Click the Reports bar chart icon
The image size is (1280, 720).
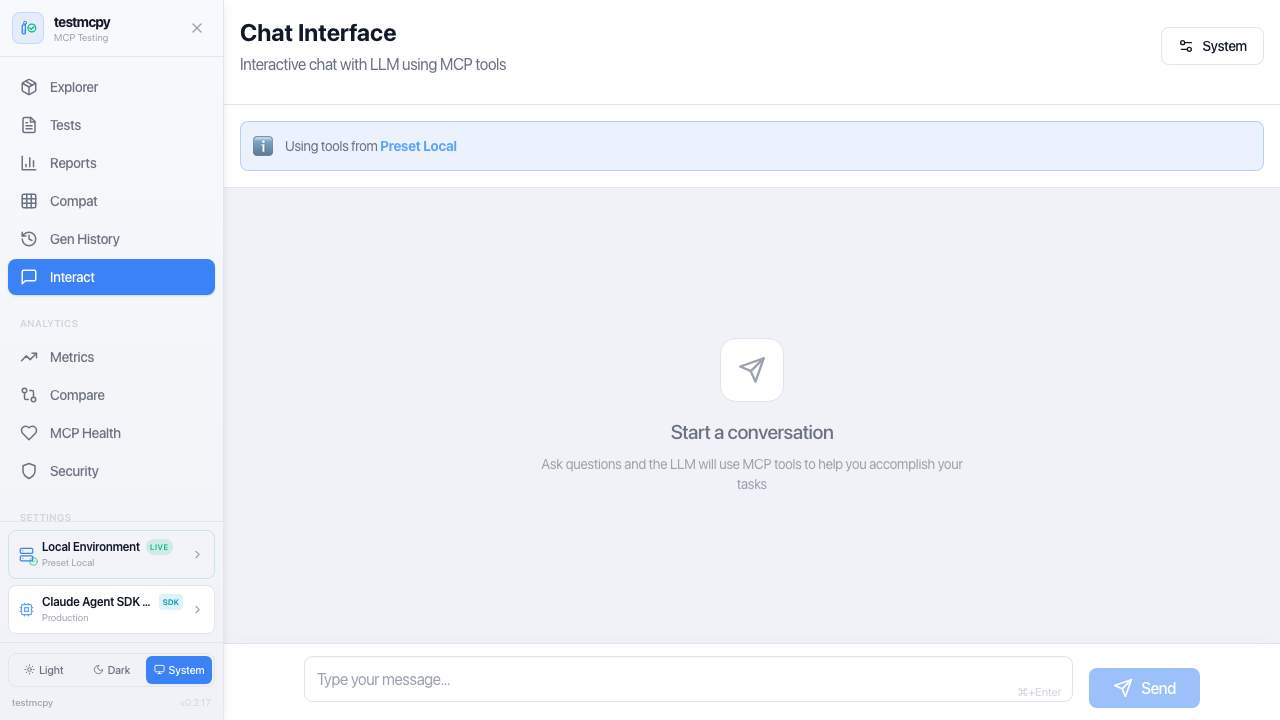click(x=29, y=163)
